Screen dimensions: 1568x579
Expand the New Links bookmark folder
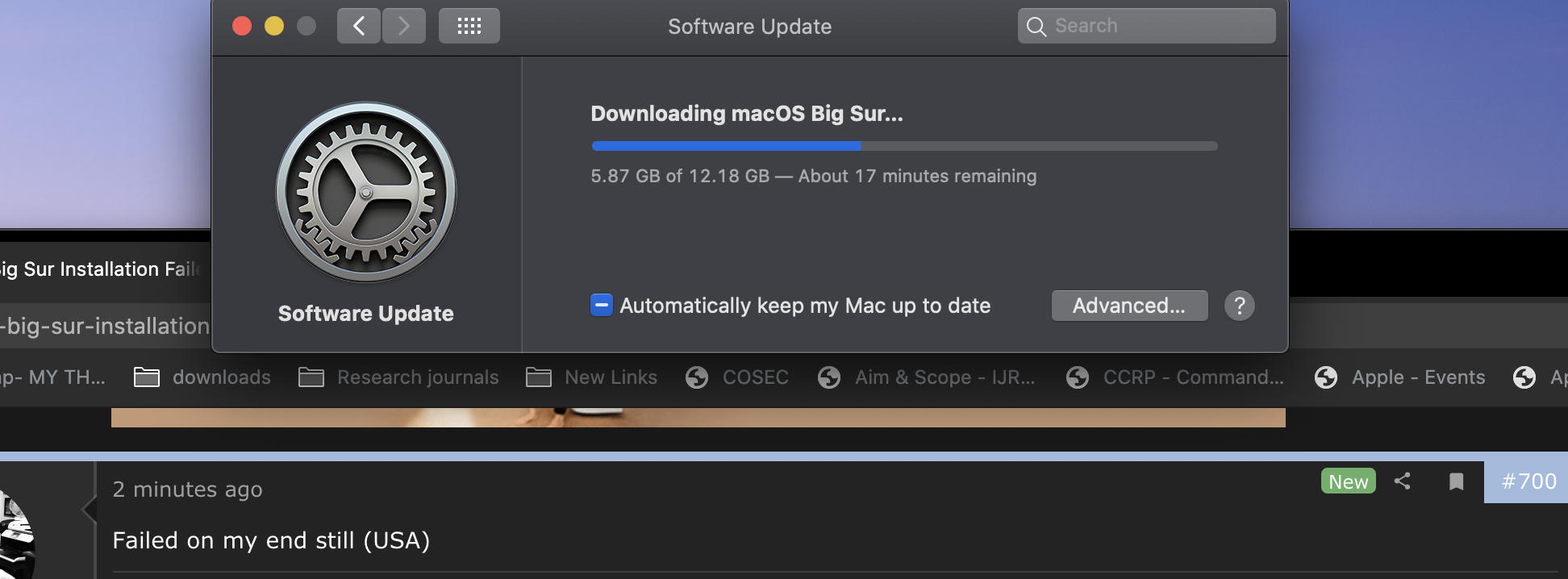(x=592, y=377)
